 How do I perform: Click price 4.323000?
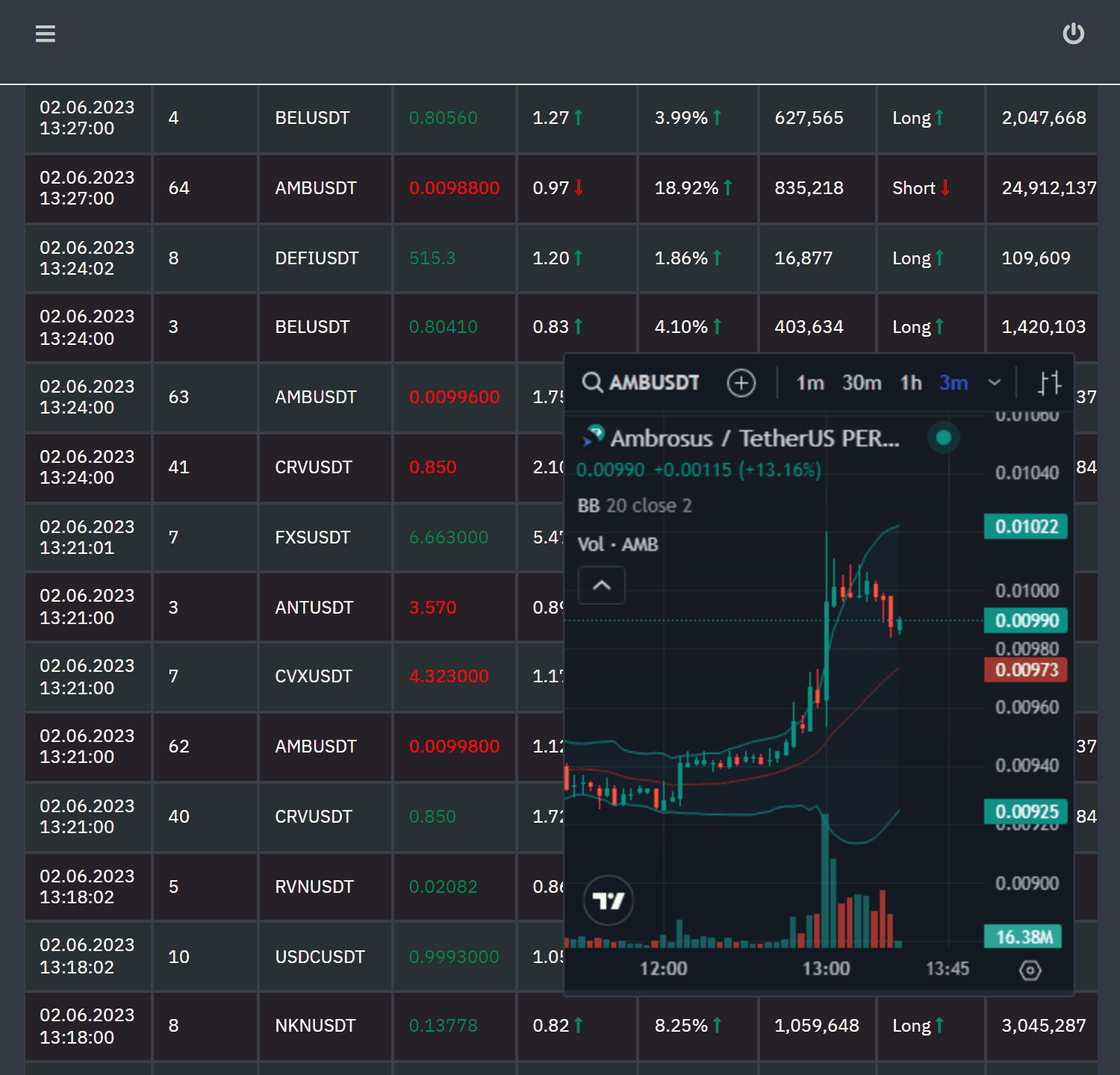click(449, 676)
